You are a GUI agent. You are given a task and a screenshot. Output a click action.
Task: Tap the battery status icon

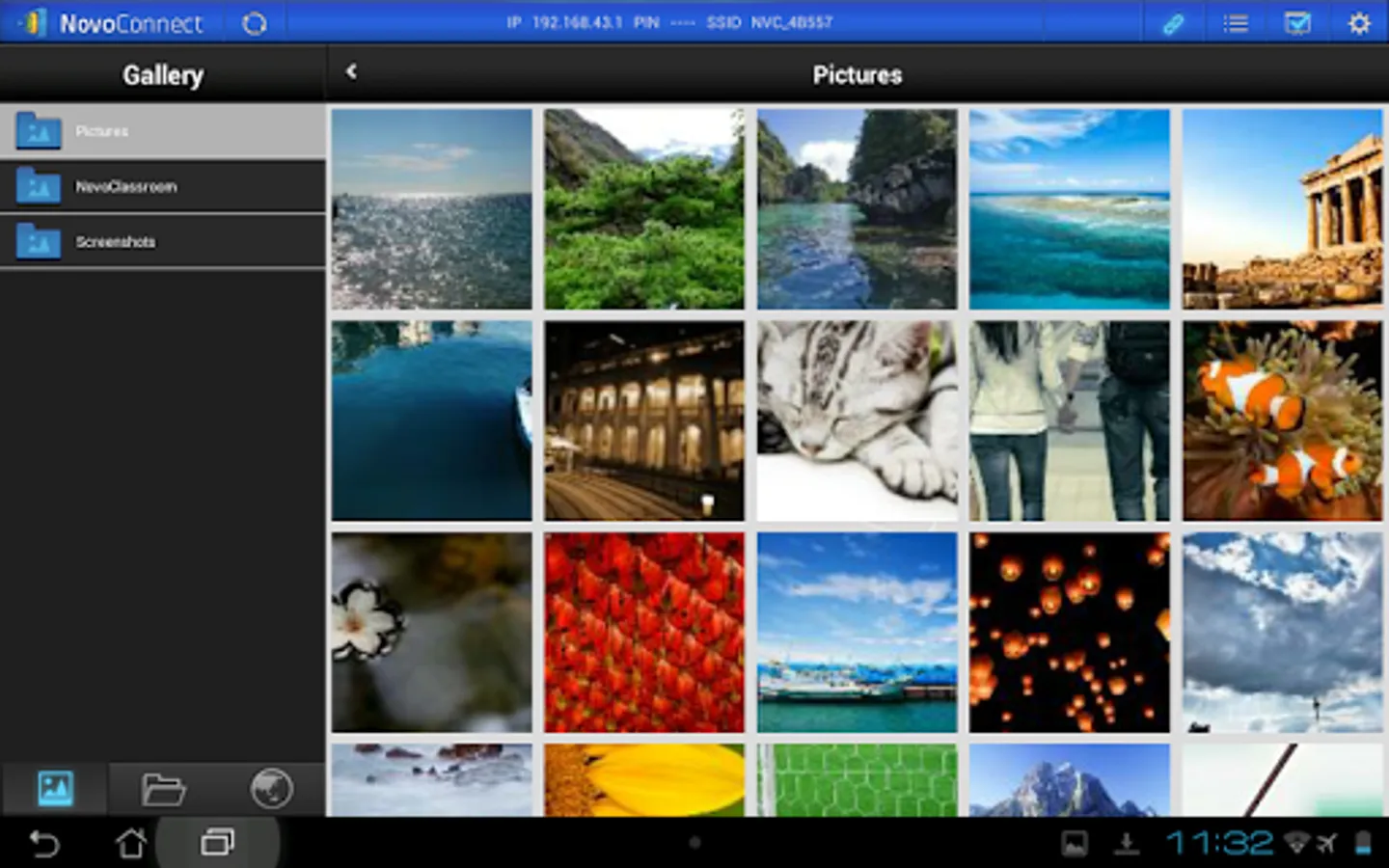click(1363, 844)
